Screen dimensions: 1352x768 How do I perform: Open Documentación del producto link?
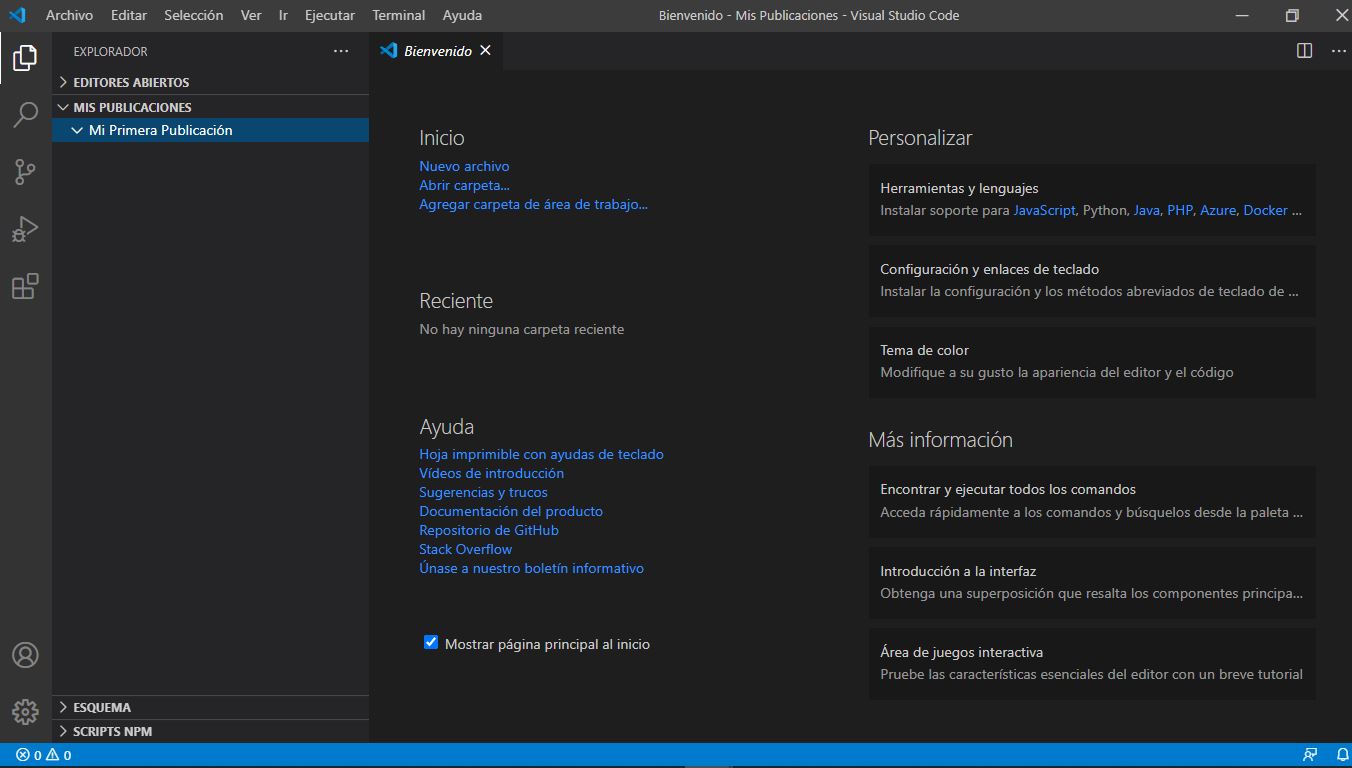click(511, 511)
